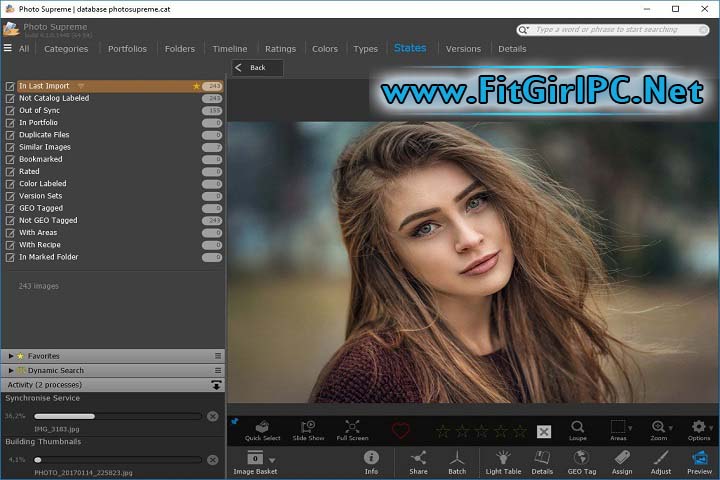Click in the search phrase field

(606, 30)
